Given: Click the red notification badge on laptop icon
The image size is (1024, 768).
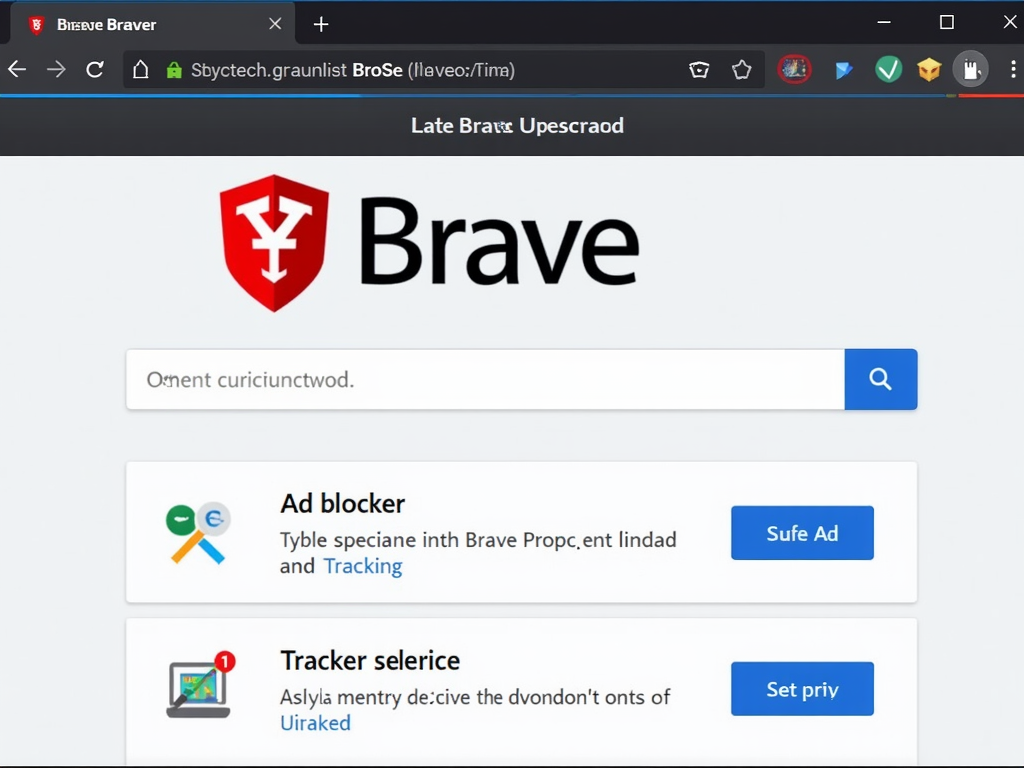Looking at the screenshot, I should pyautogui.click(x=225, y=662).
